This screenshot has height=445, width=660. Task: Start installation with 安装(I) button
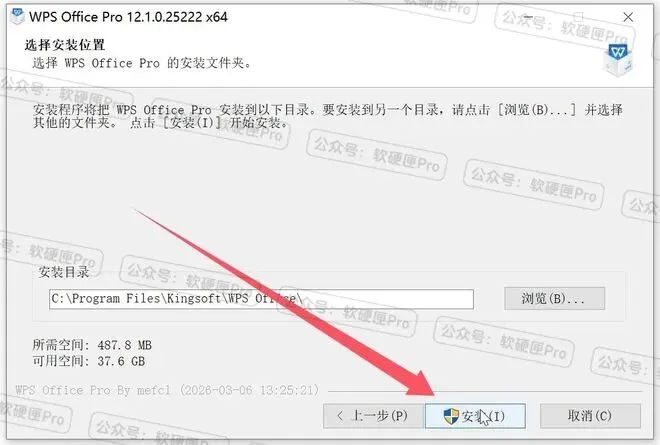(476, 416)
